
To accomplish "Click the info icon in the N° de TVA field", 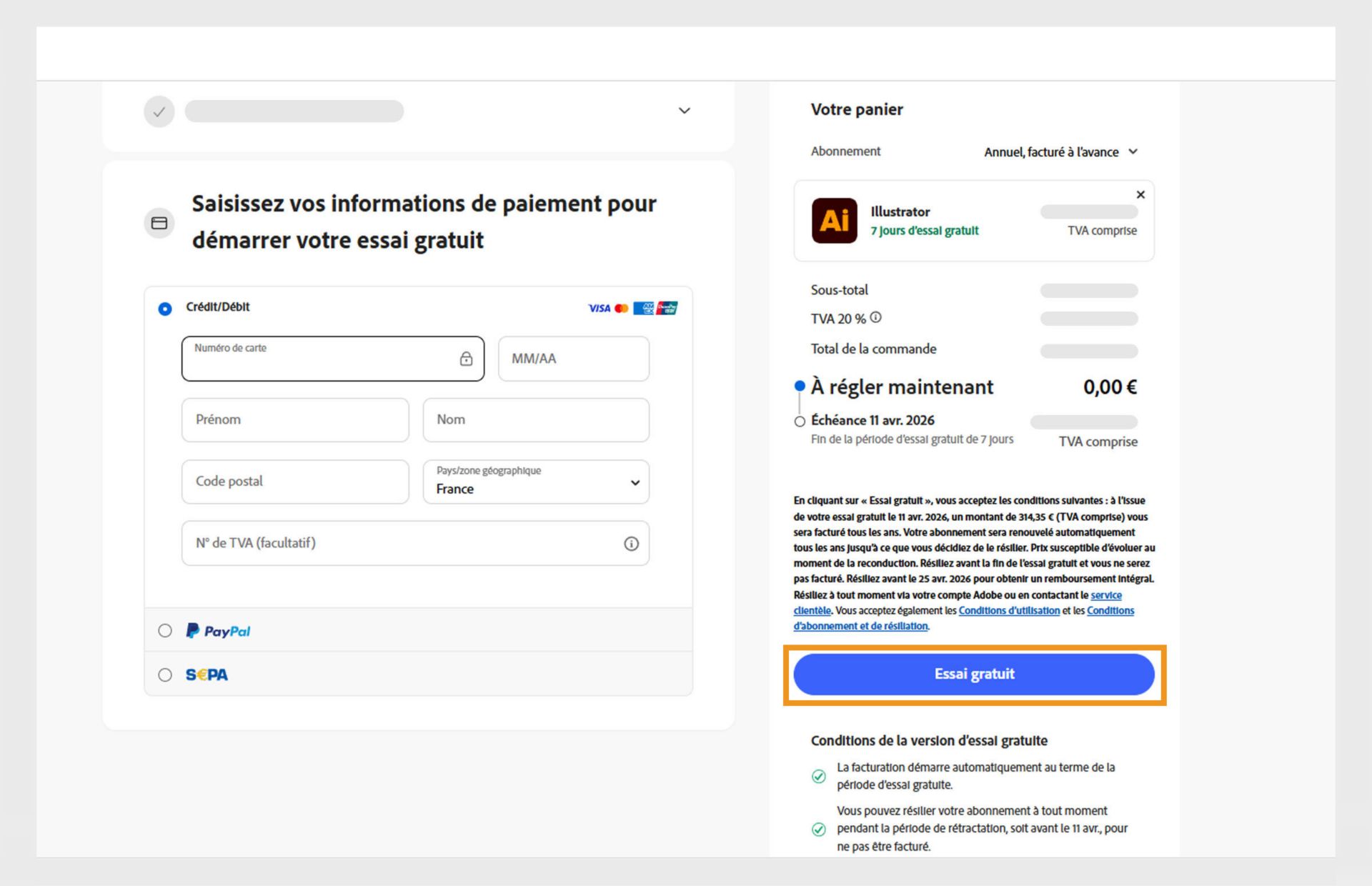I will tap(631, 544).
